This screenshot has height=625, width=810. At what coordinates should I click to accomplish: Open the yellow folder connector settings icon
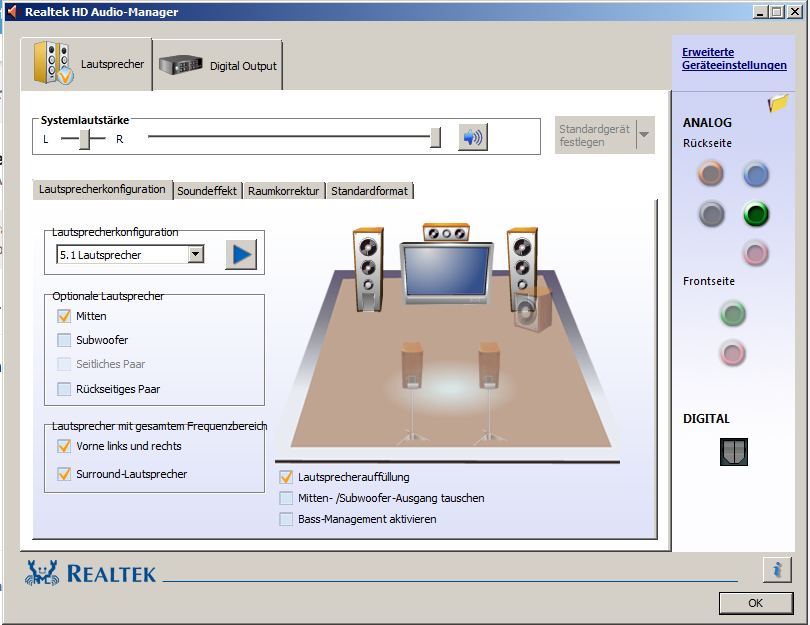point(778,103)
